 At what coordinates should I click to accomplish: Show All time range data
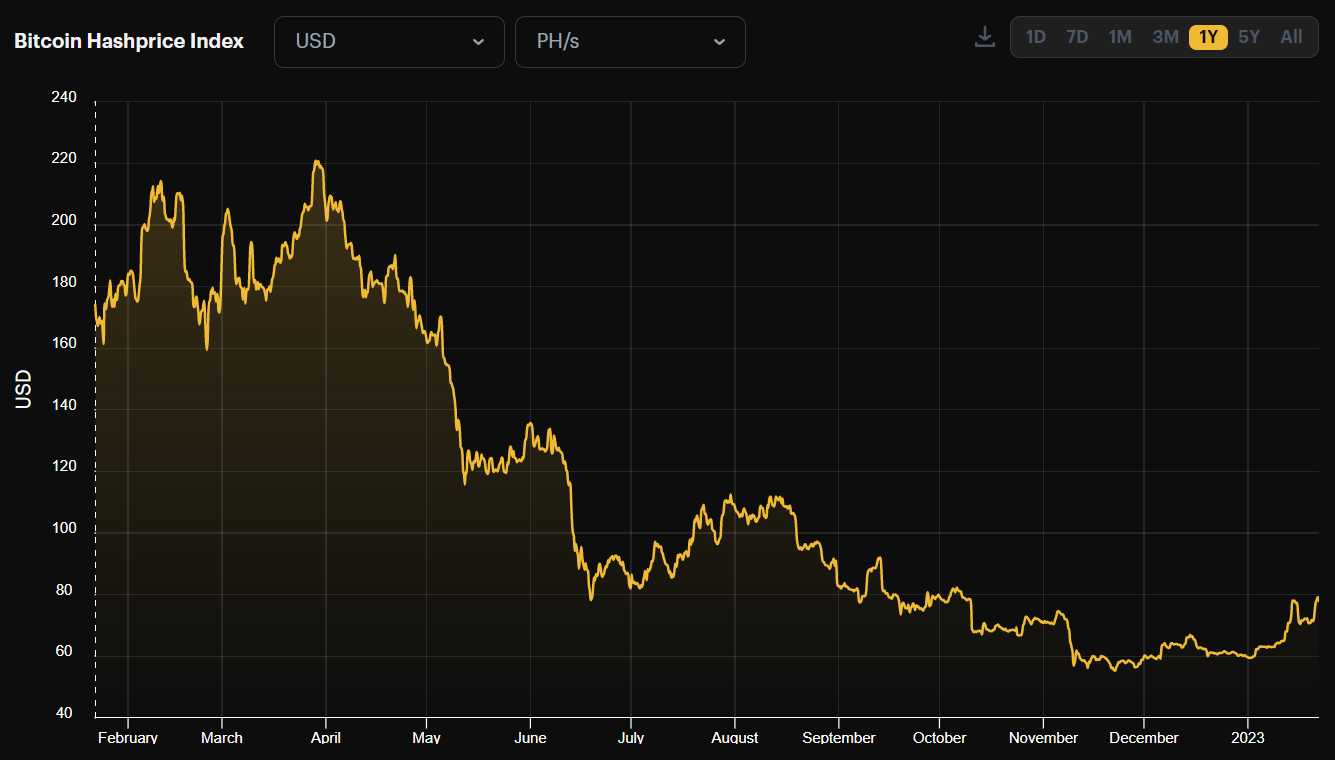click(1291, 37)
